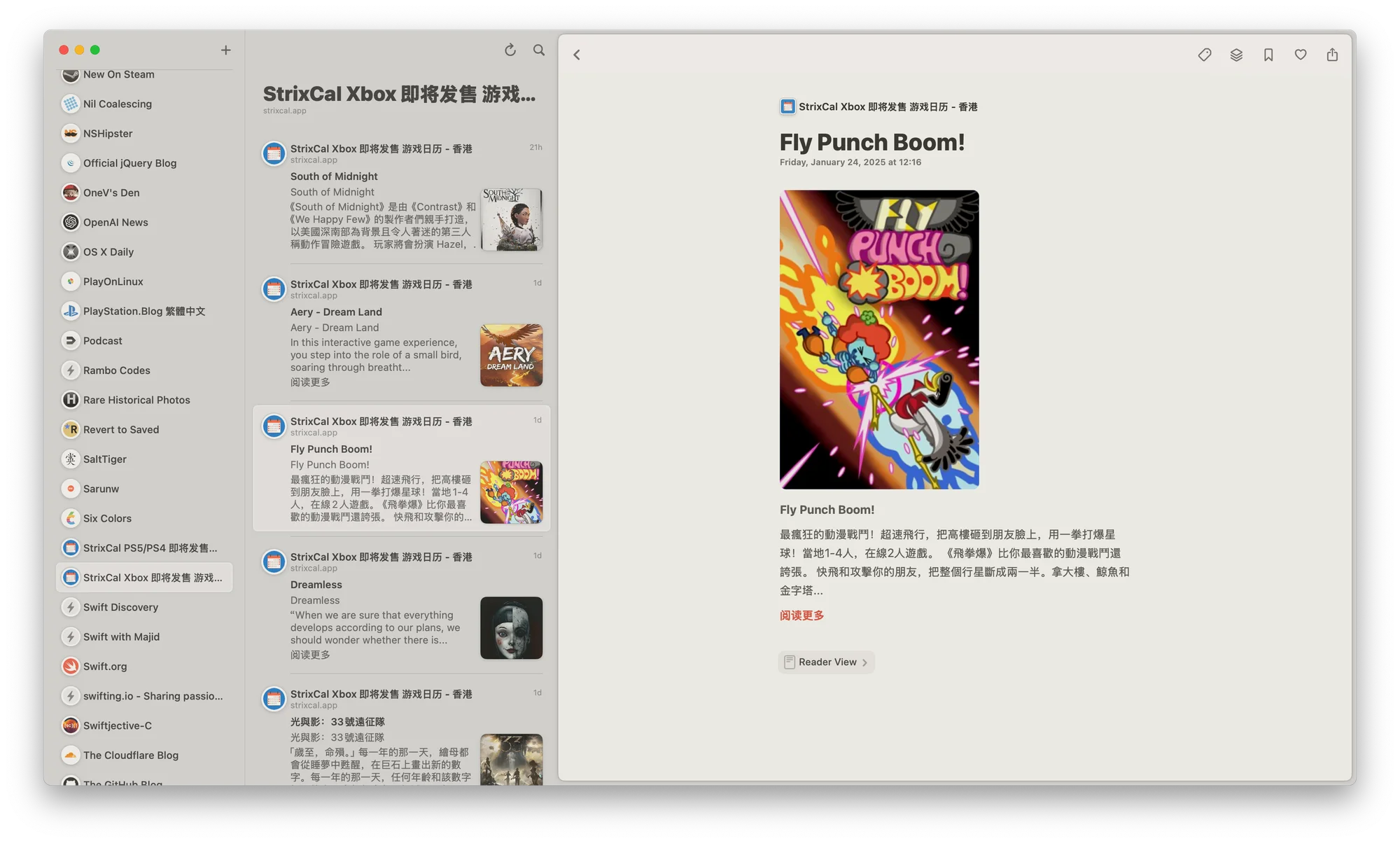The width and height of the screenshot is (1400, 843).
Task: Click the add feed plus icon
Action: tap(225, 50)
